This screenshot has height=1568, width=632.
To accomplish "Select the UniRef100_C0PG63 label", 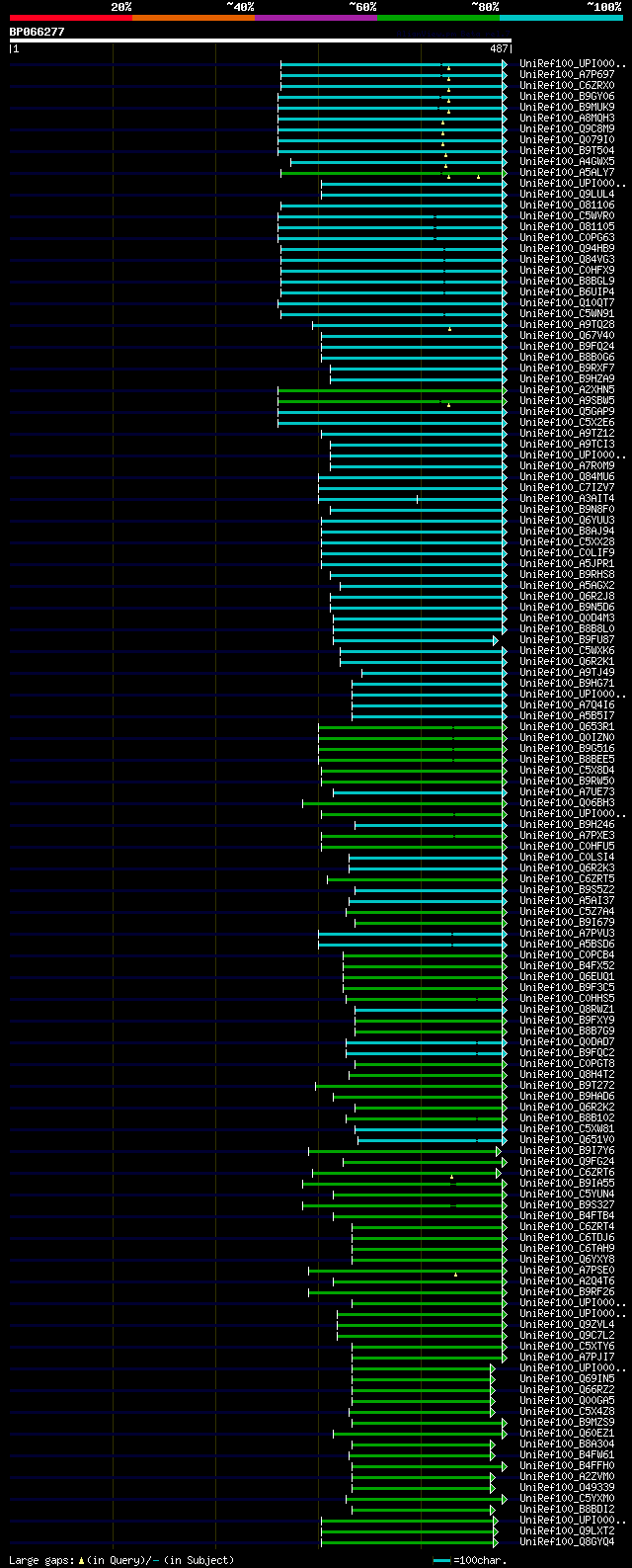I will [x=567, y=237].
